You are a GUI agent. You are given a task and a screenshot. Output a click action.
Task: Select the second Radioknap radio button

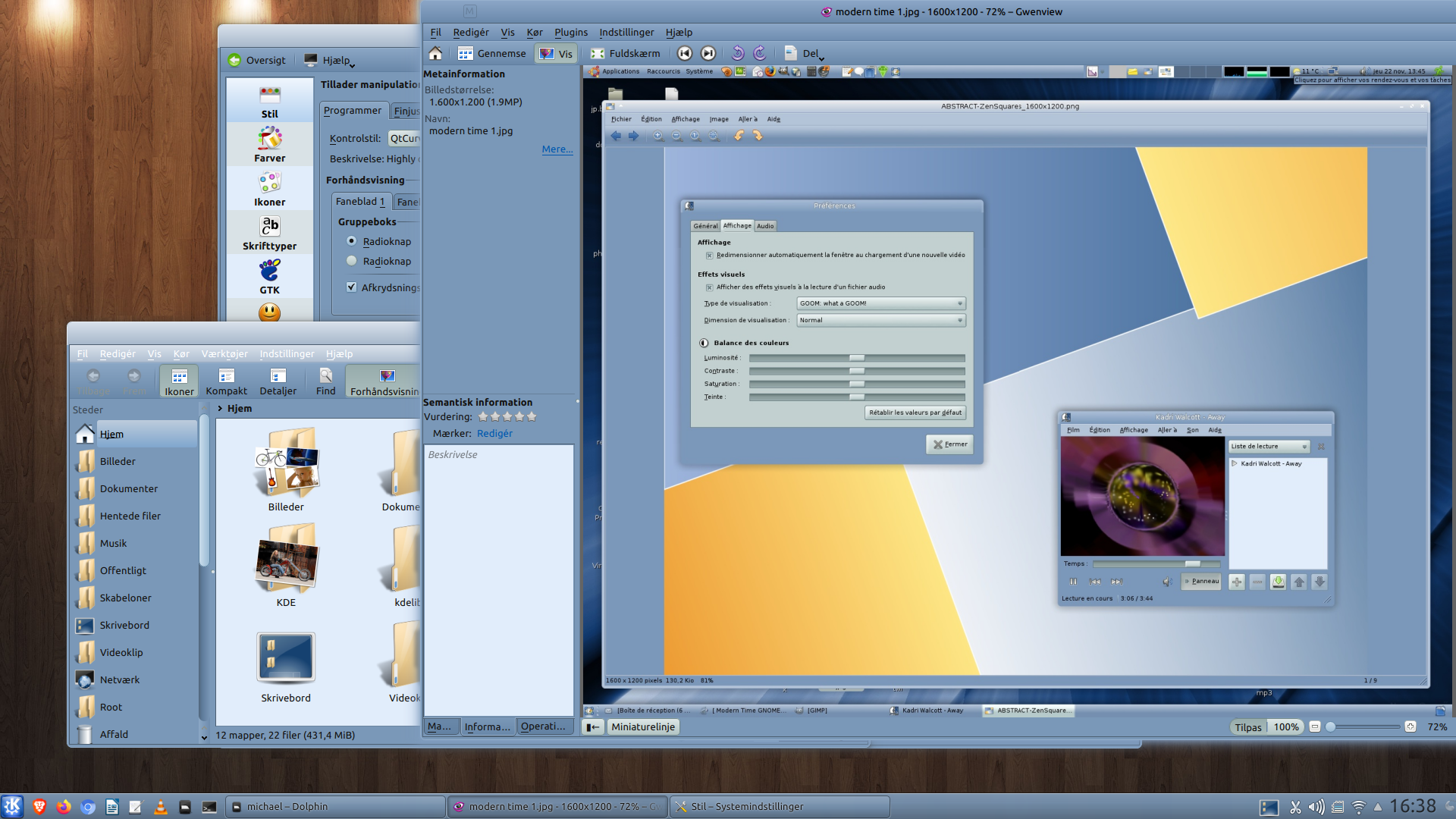tap(351, 261)
